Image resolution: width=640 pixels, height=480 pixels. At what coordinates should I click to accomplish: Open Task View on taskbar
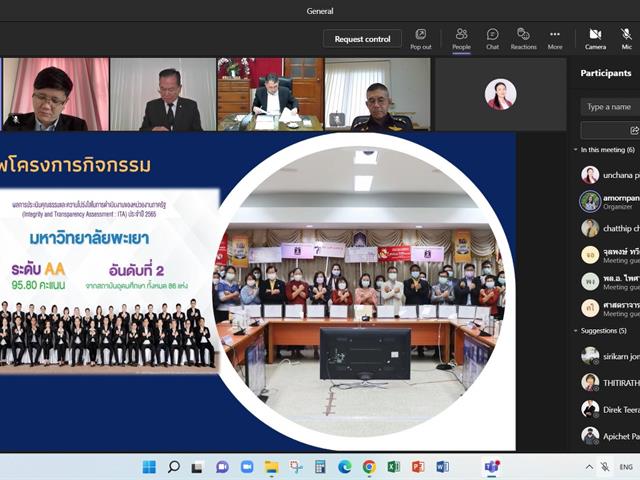[x=198, y=467]
